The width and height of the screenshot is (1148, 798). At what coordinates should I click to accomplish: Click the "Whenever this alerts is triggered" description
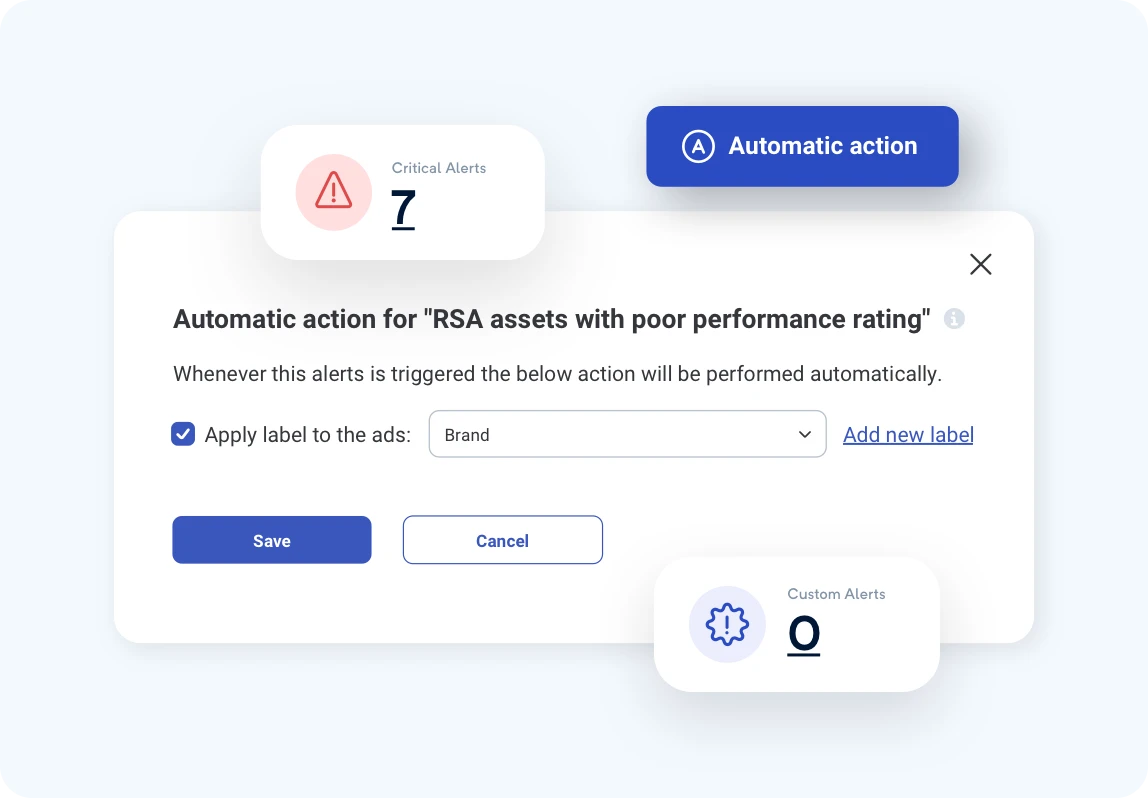click(557, 374)
